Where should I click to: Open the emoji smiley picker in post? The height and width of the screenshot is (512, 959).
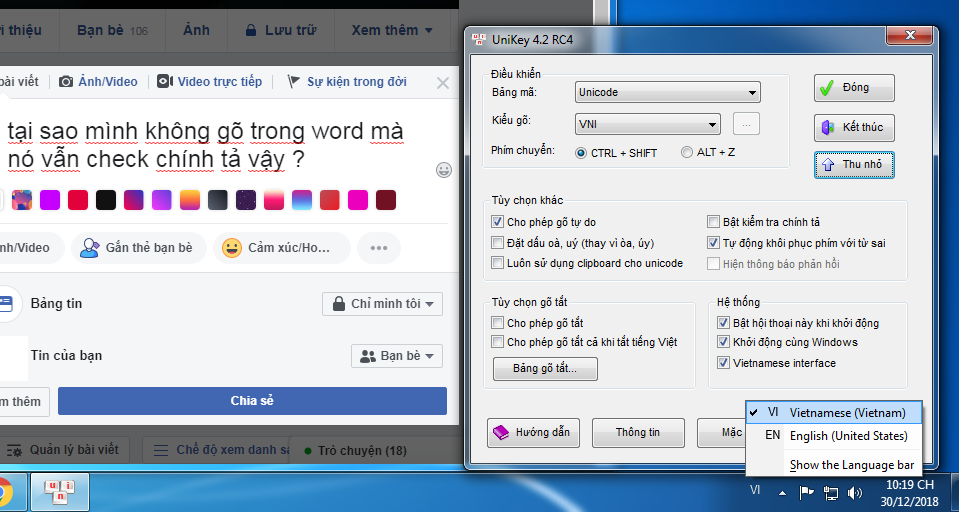coord(444,170)
